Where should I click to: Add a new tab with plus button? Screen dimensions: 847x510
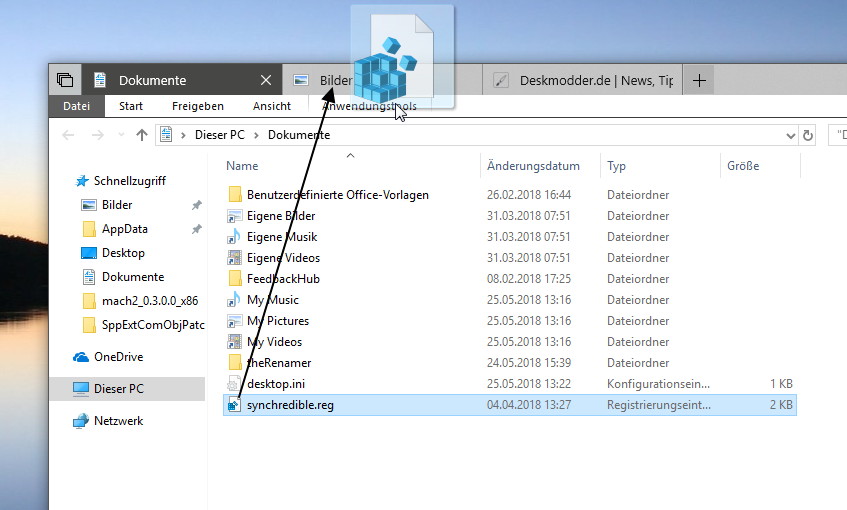click(x=699, y=80)
